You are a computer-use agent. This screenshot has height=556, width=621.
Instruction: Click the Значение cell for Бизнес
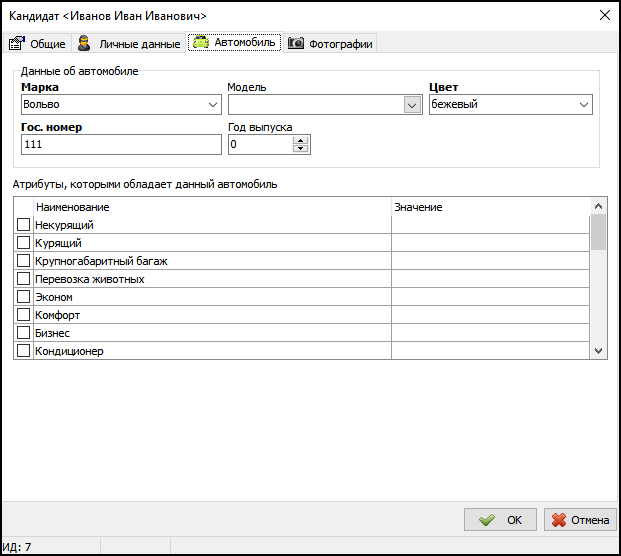pyautogui.click(x=490, y=333)
